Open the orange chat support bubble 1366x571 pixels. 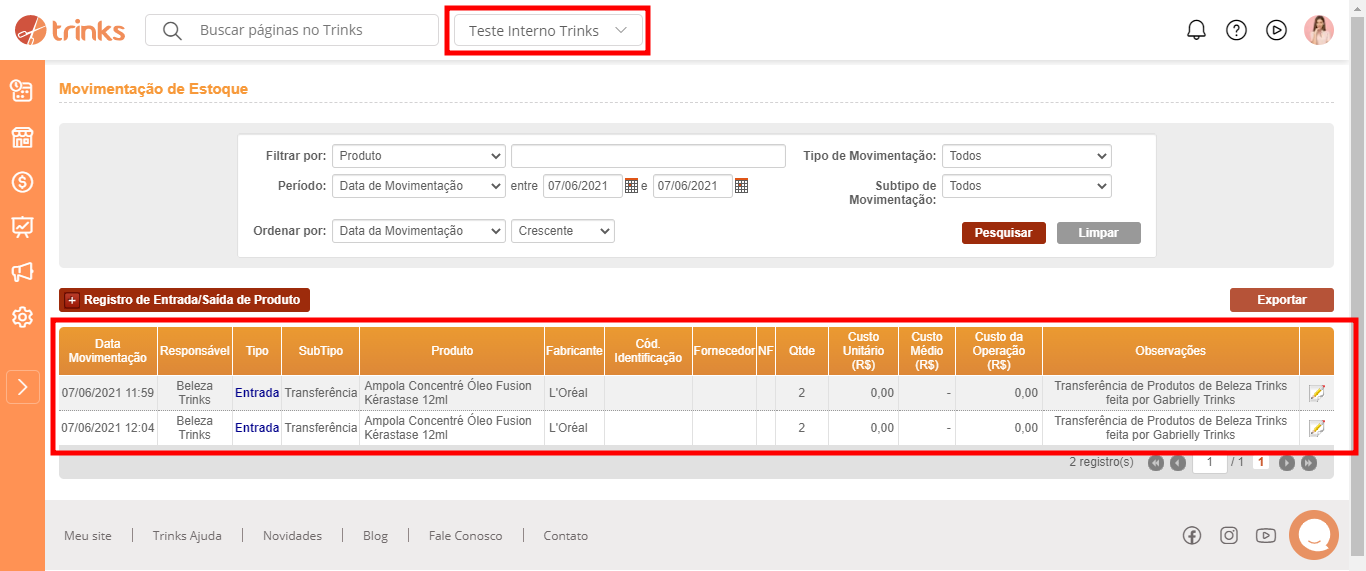pyautogui.click(x=1314, y=536)
